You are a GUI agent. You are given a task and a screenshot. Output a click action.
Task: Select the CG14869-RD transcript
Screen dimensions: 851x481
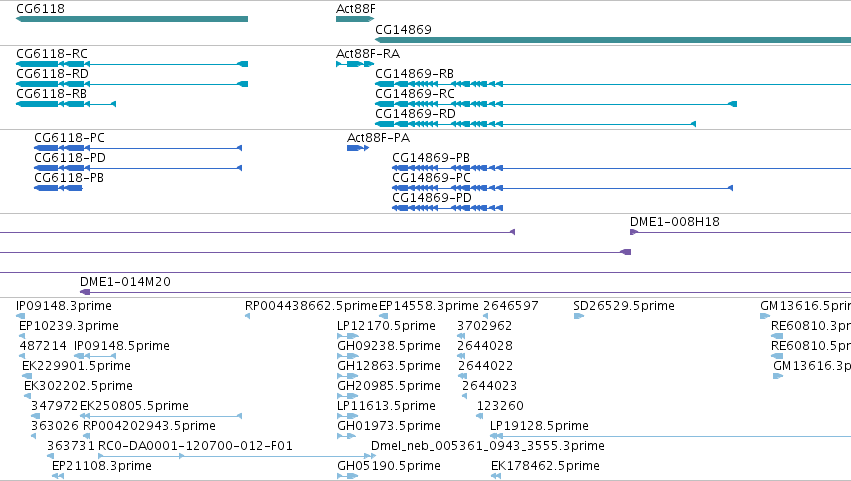pyautogui.click(x=535, y=124)
